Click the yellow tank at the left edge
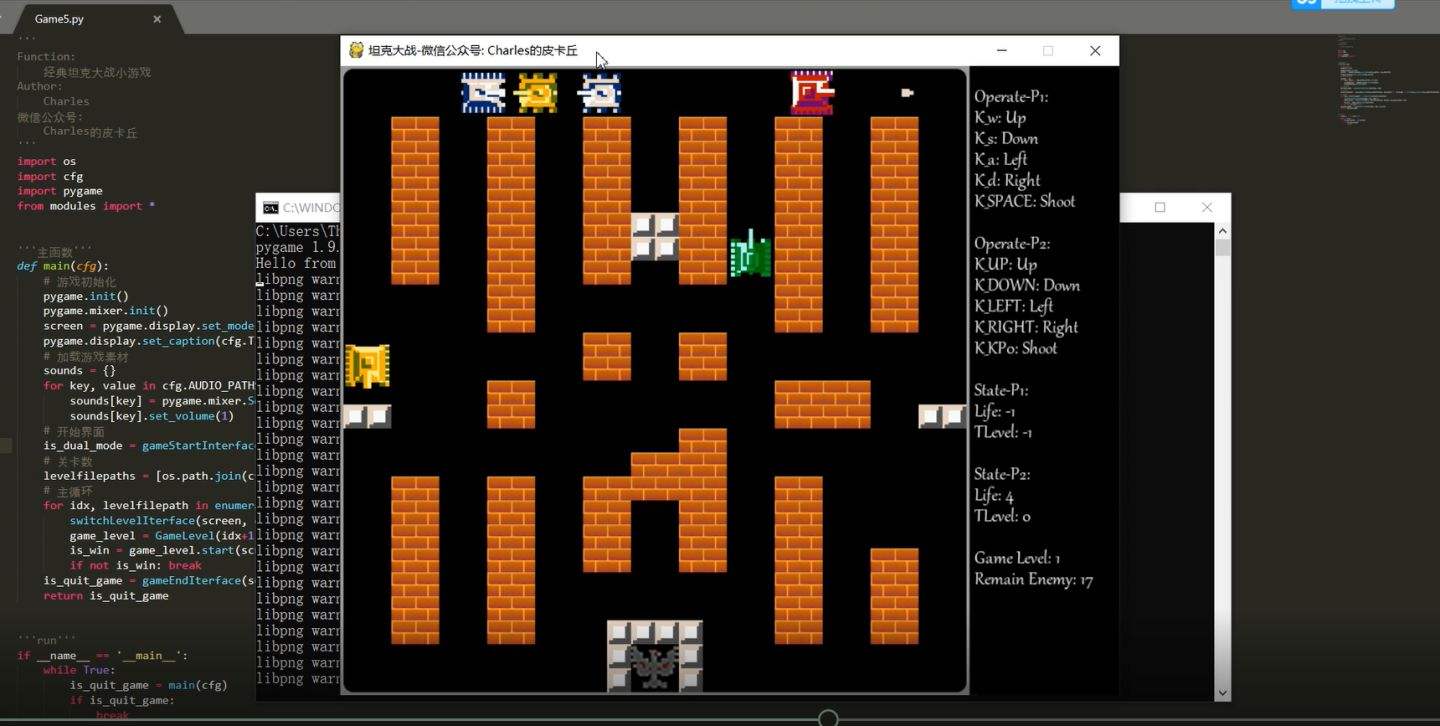 tap(367, 366)
